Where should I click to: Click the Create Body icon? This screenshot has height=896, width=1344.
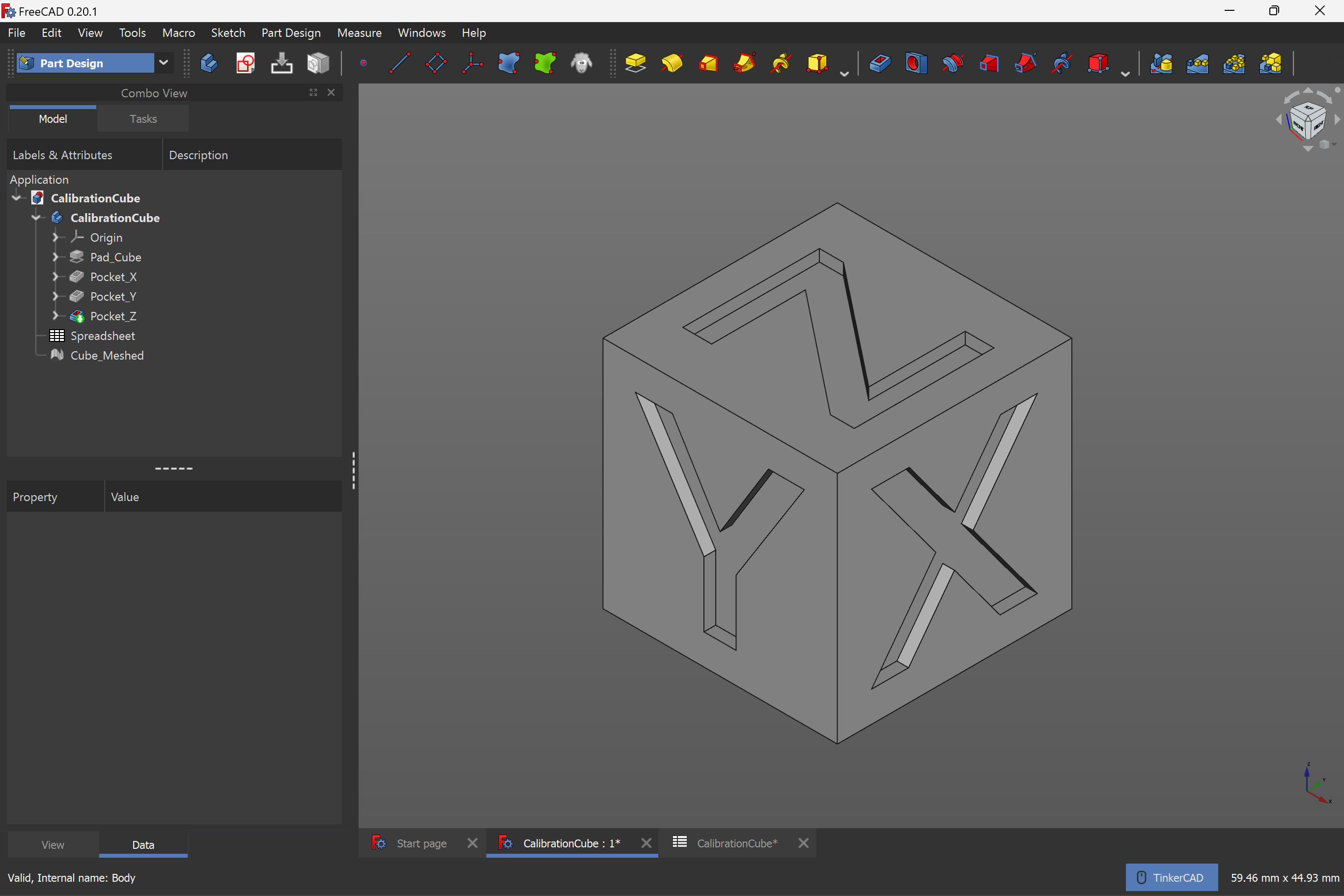pyautogui.click(x=209, y=63)
